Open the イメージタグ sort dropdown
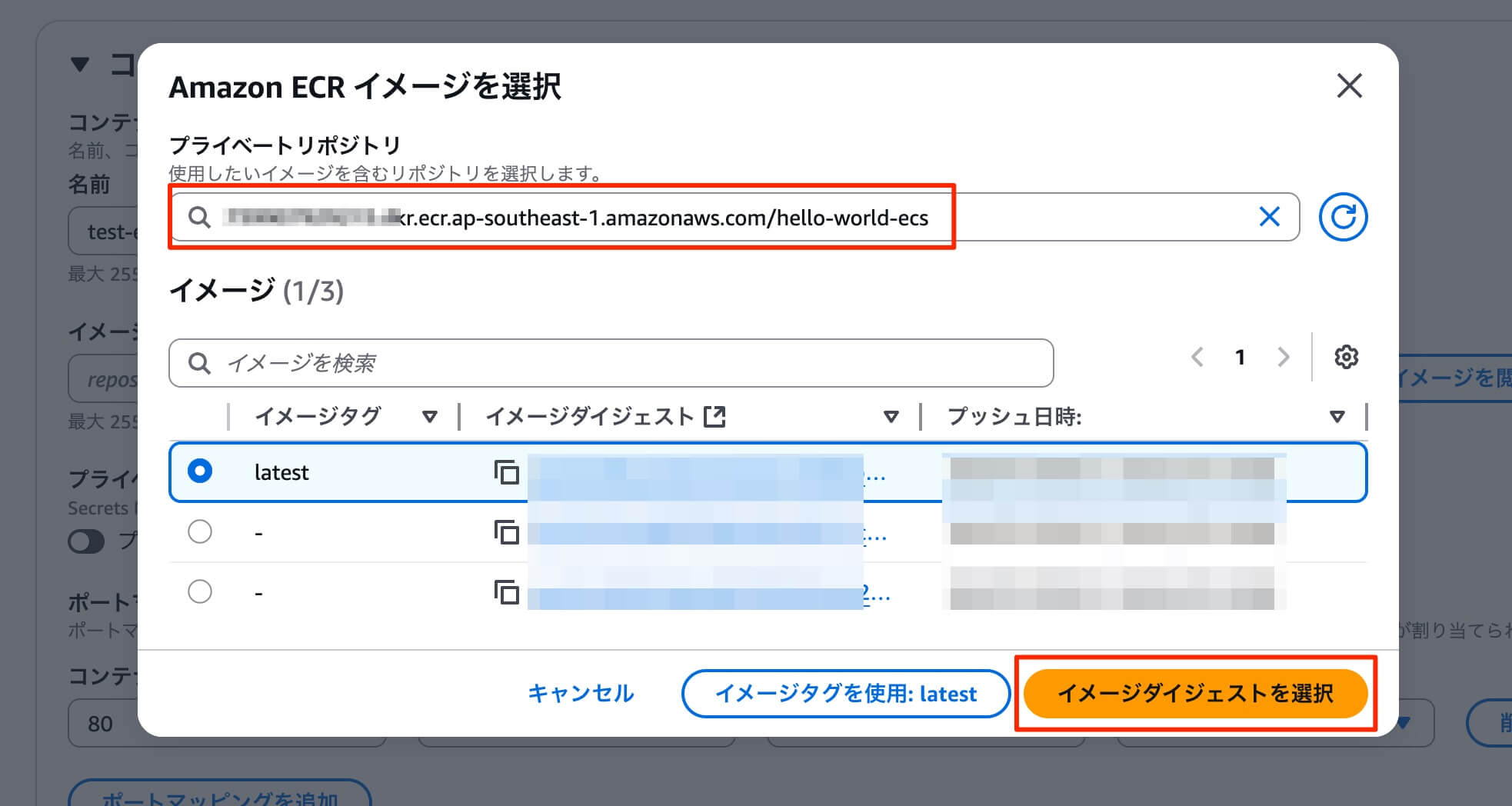 [430, 416]
